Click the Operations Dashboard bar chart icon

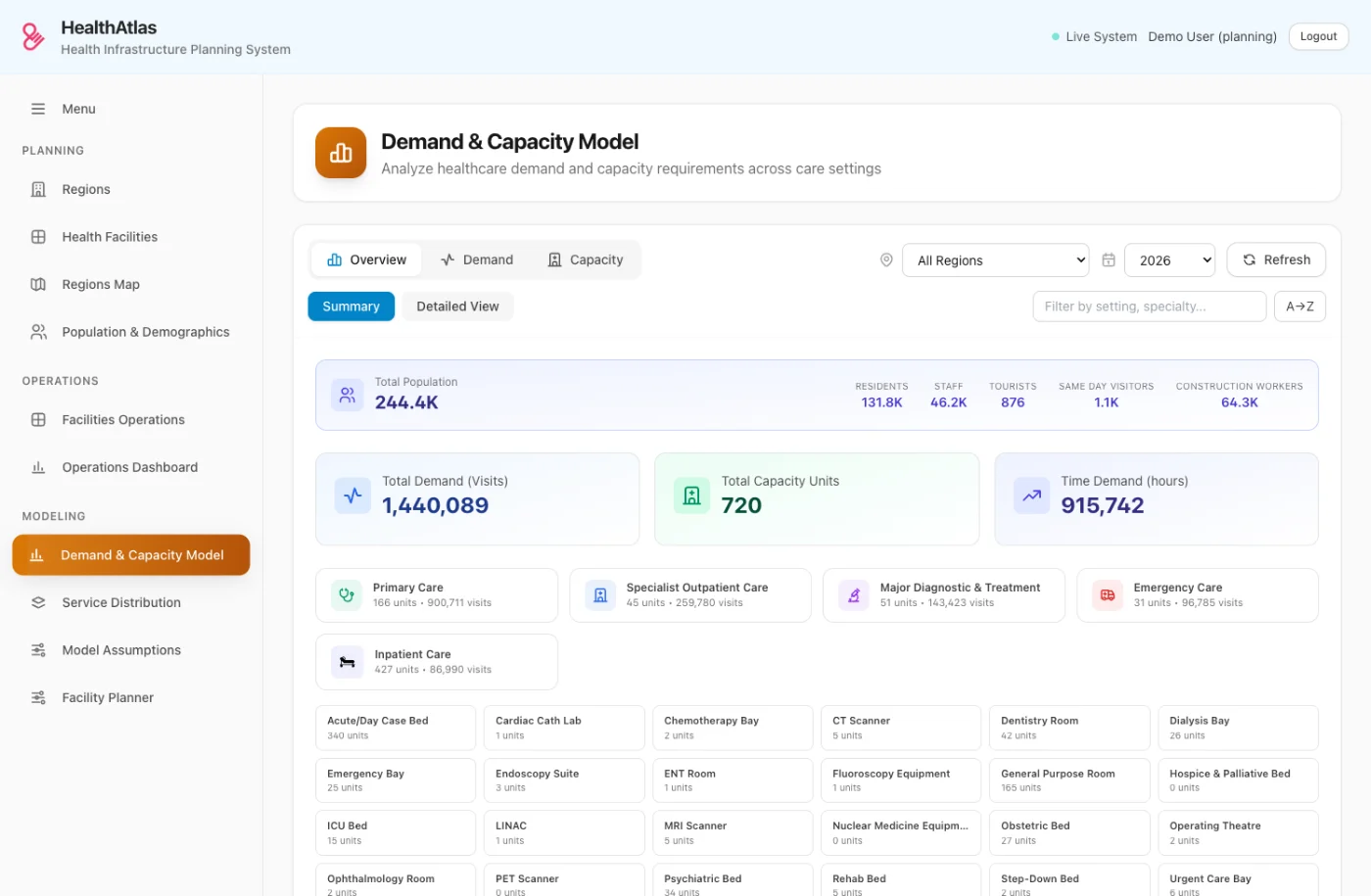click(38, 467)
